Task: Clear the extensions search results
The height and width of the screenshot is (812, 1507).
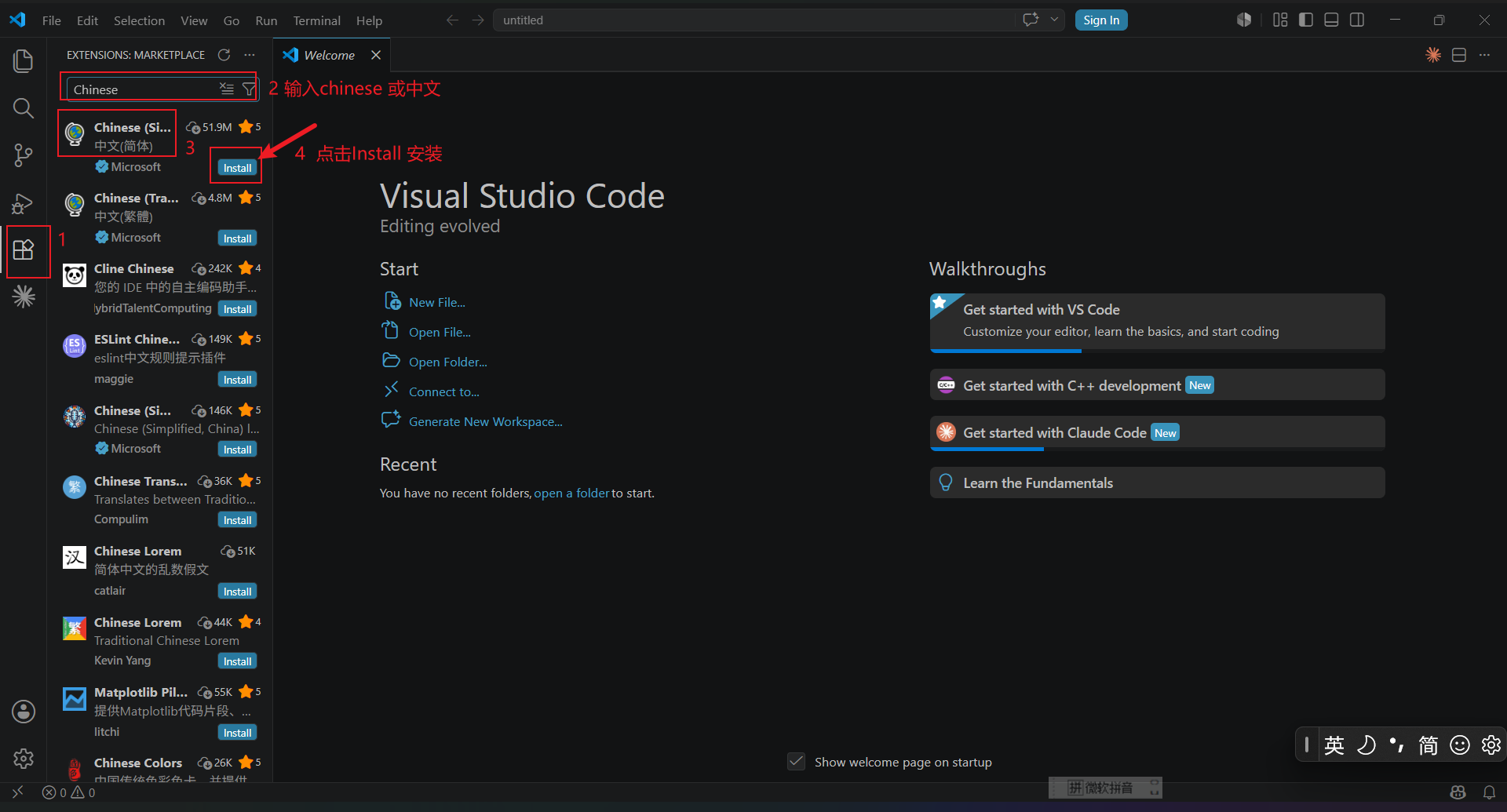Action: (227, 89)
